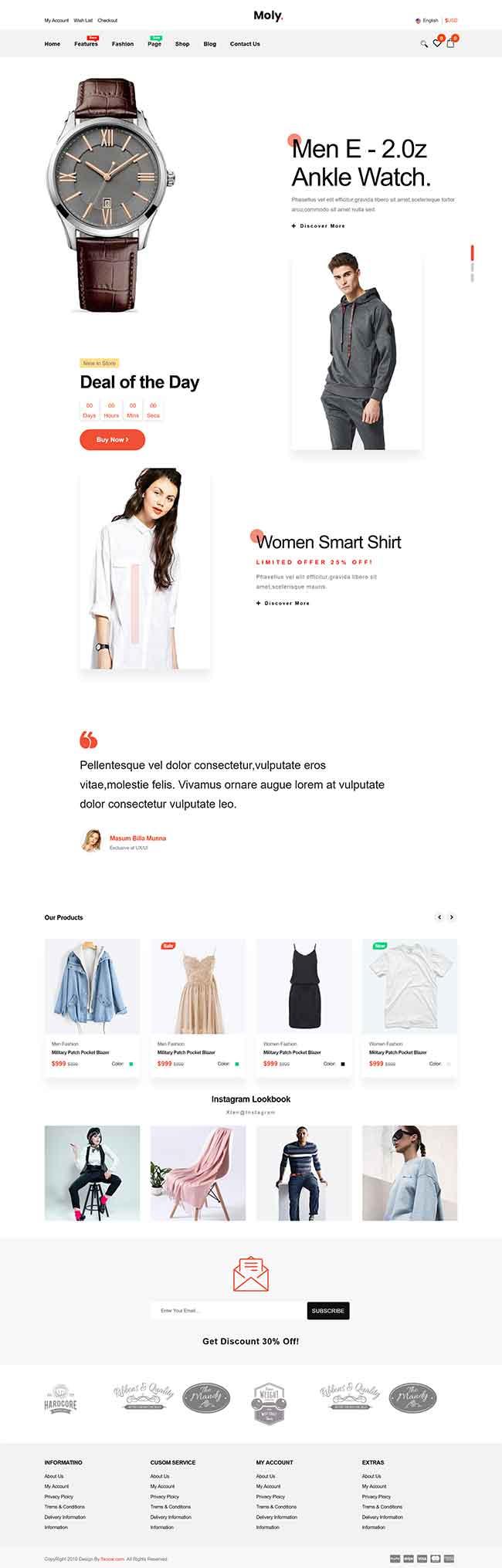This screenshot has height=1568, width=502.
Task: Open the English language dropdown
Action: pyautogui.click(x=426, y=21)
